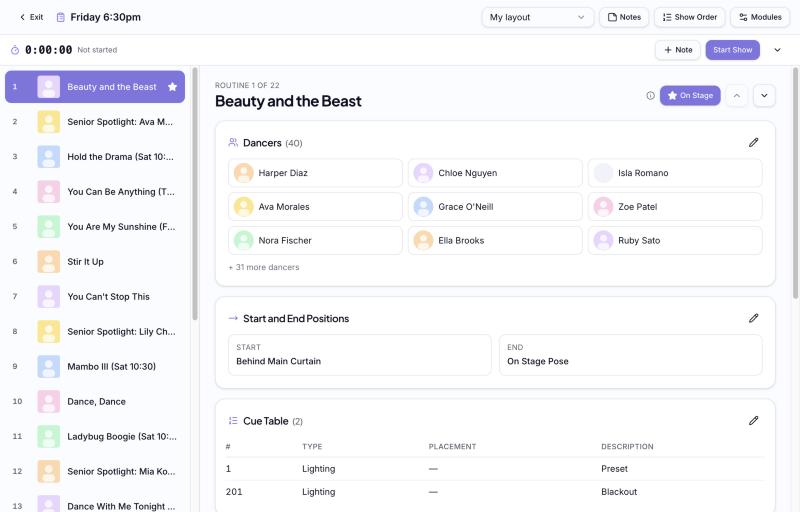Select routine 6 Stir It Up
Viewport: 800px width, 512px height.
(95, 262)
